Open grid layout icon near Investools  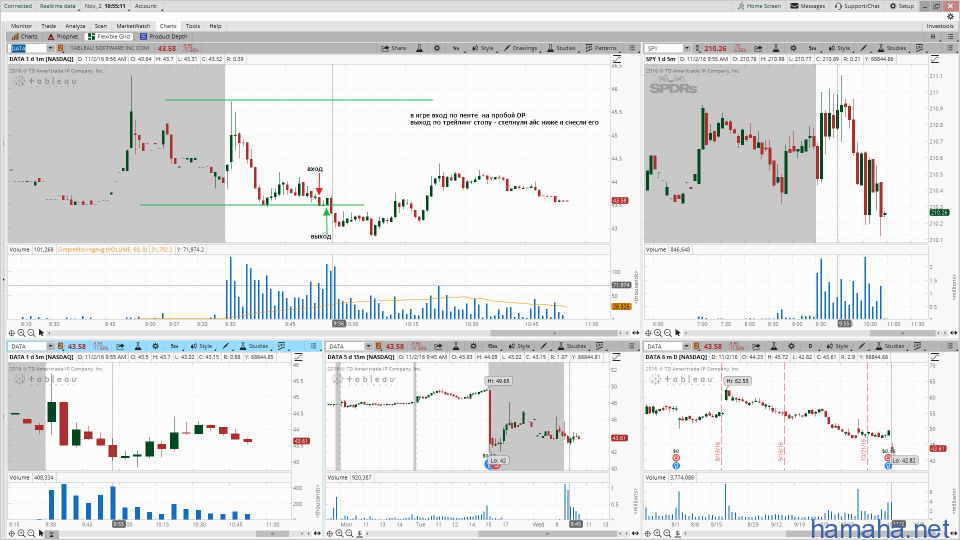pos(934,37)
